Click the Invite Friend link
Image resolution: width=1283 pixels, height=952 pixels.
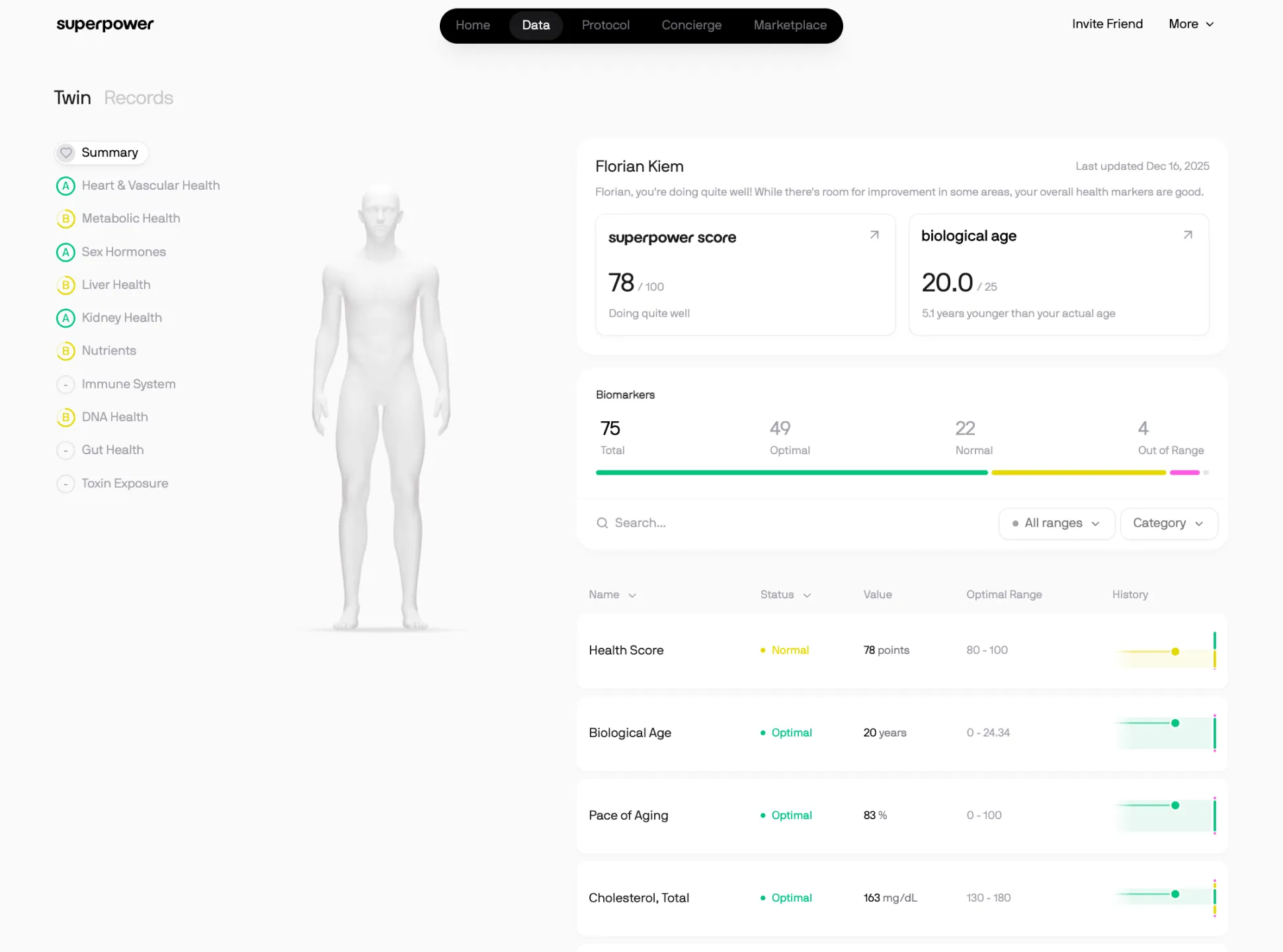[1107, 24]
